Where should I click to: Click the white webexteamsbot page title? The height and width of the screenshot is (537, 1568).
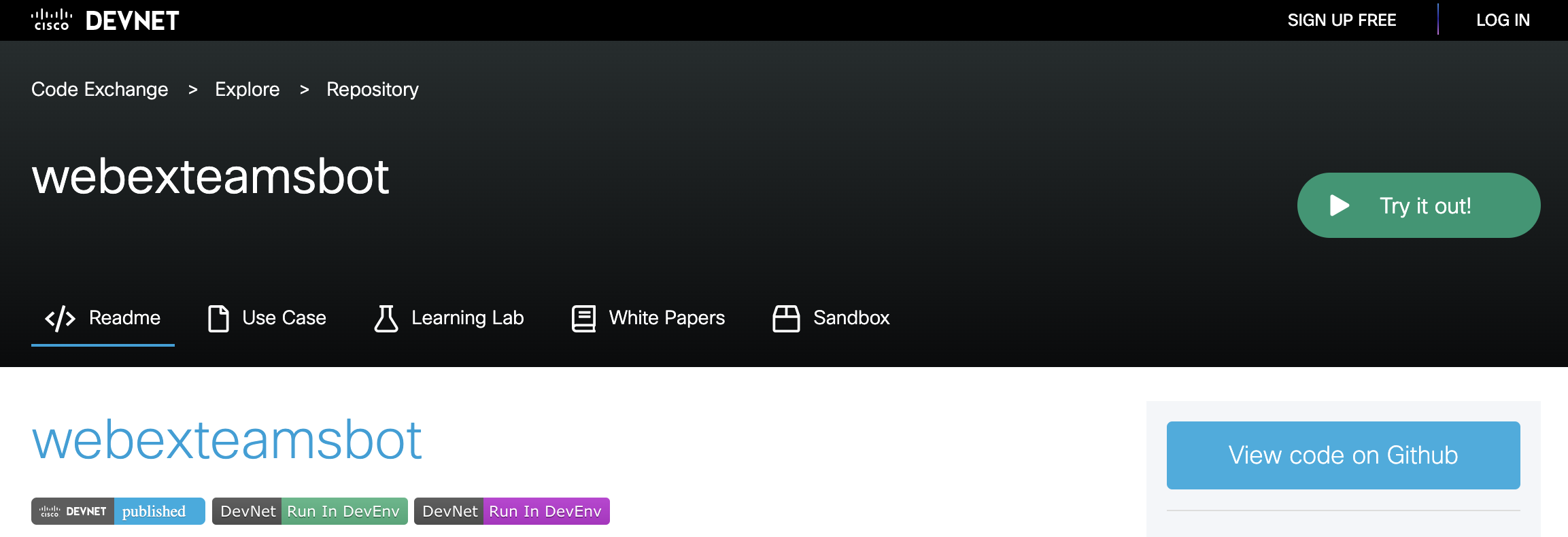click(211, 177)
